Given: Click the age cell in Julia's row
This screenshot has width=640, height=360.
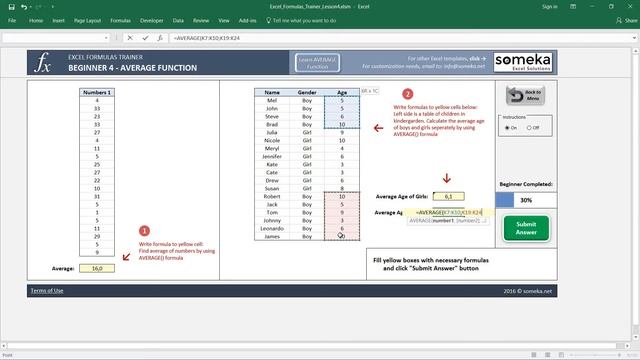Looking at the screenshot, I should [x=342, y=133].
